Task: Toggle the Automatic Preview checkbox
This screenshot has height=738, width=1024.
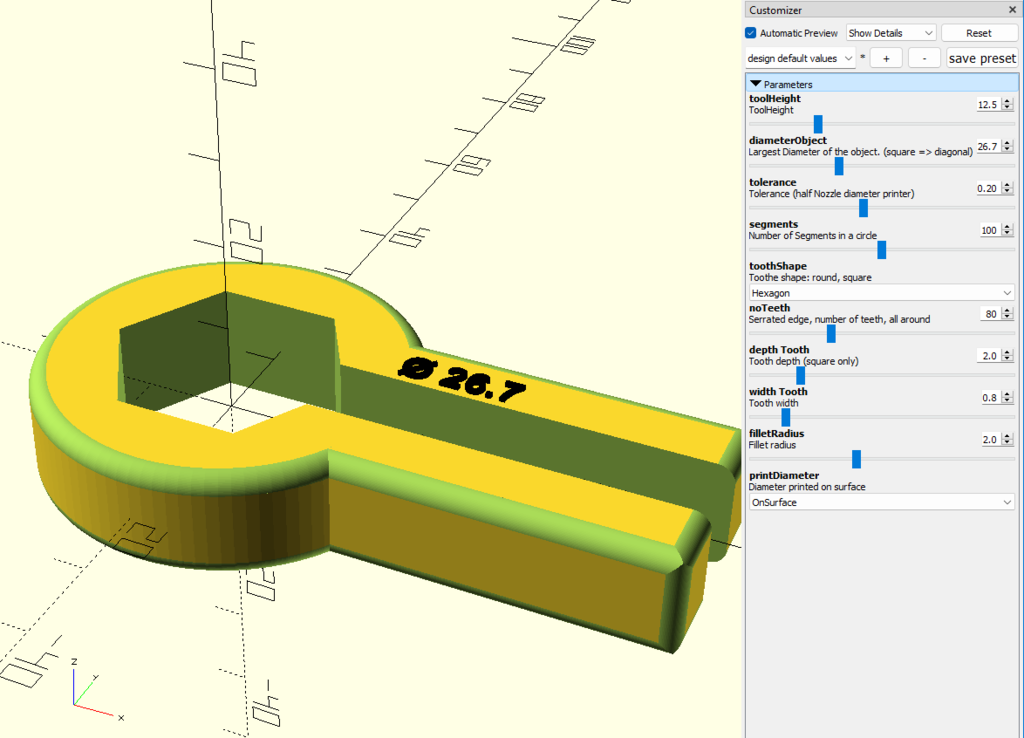Action: point(751,33)
